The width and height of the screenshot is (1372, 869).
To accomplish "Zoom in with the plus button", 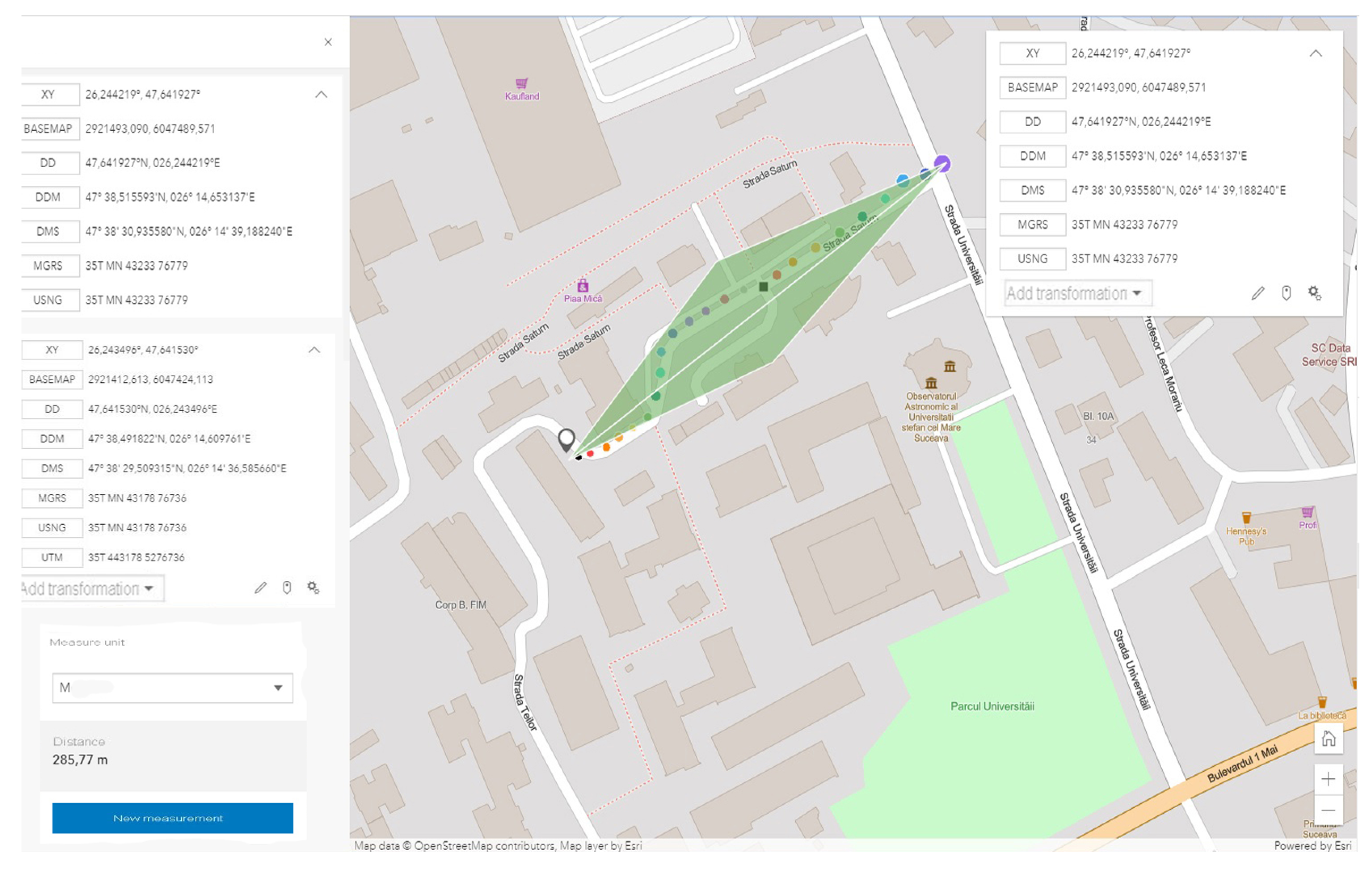I will click(1328, 779).
